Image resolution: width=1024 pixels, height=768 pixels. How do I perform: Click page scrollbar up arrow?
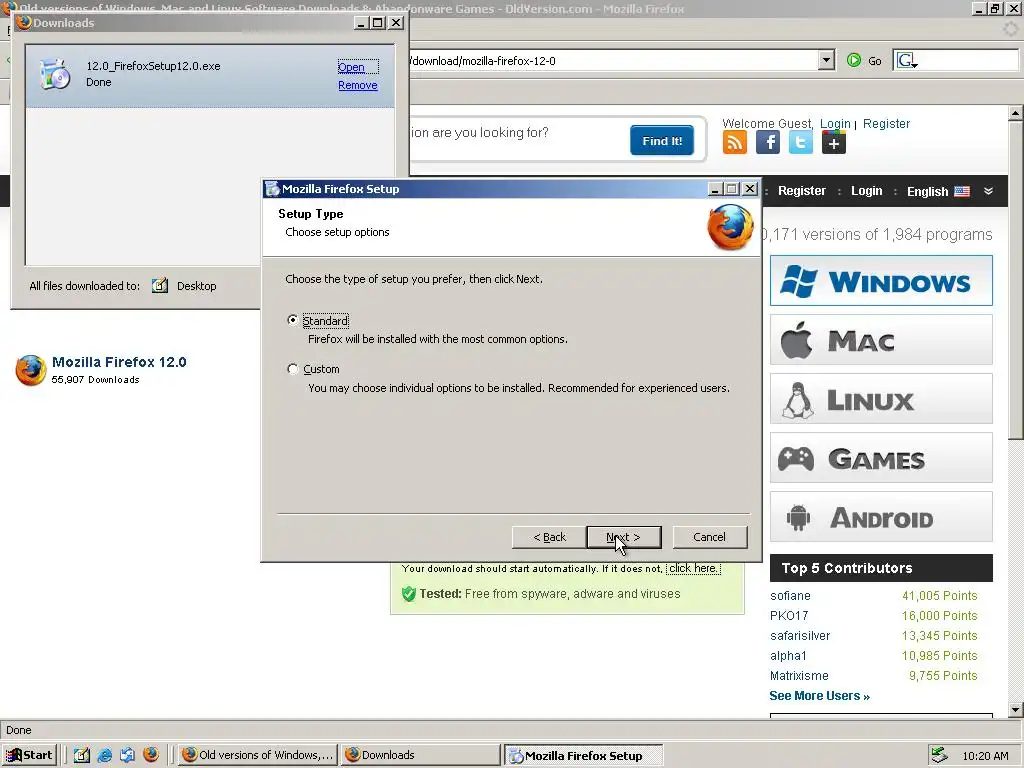(x=1016, y=114)
